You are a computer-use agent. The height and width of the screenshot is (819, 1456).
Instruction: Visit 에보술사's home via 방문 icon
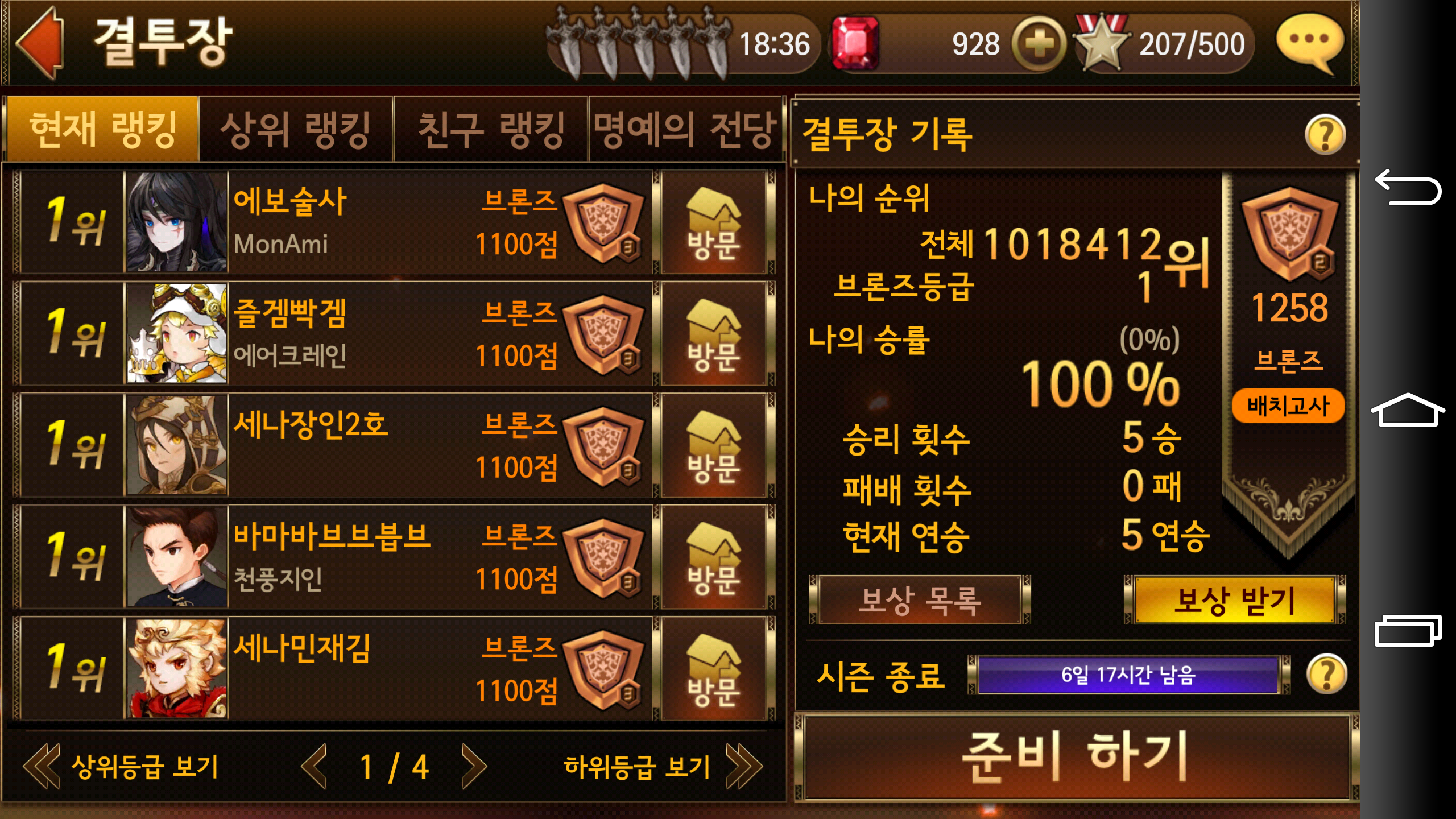pyautogui.click(x=714, y=222)
